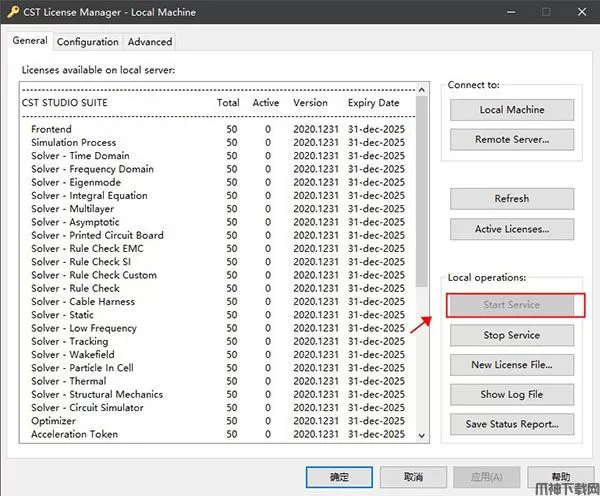Select the Frontend license row
Screen dimensions: 600x496
[x=51, y=130]
